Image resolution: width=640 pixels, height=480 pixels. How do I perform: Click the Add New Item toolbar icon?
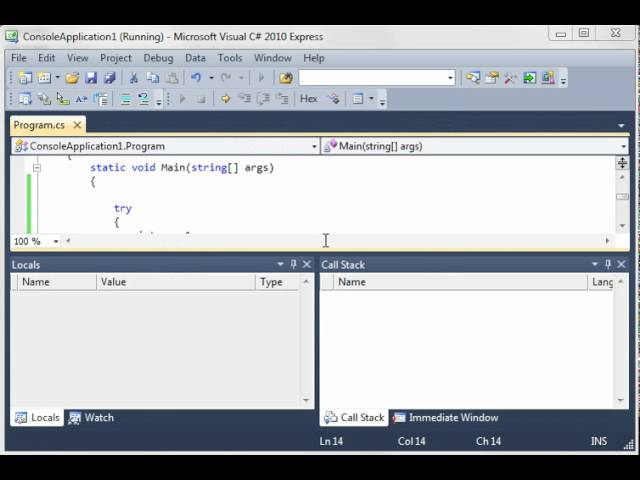[x=44, y=78]
